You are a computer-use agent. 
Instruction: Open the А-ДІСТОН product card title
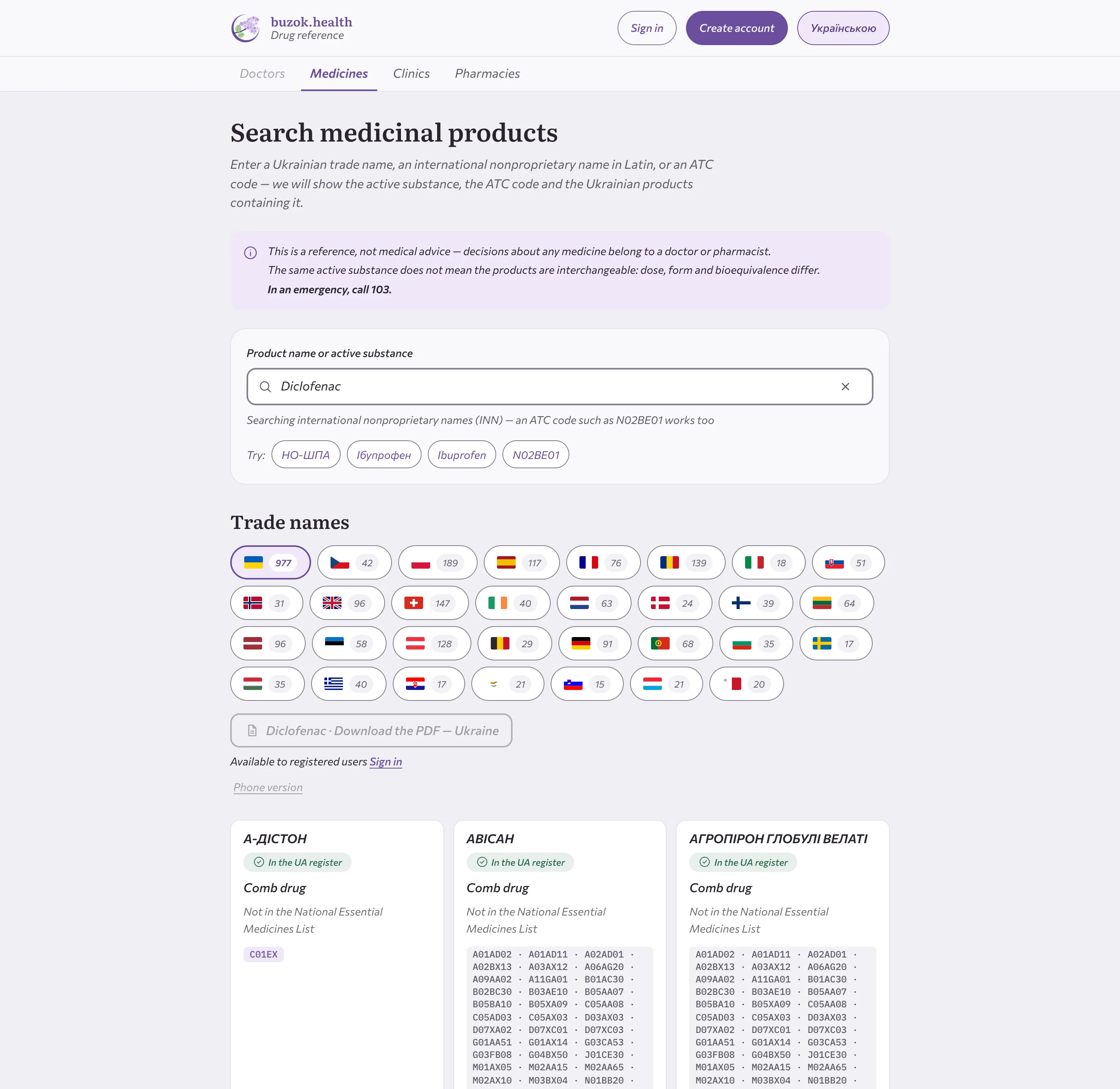click(x=275, y=839)
